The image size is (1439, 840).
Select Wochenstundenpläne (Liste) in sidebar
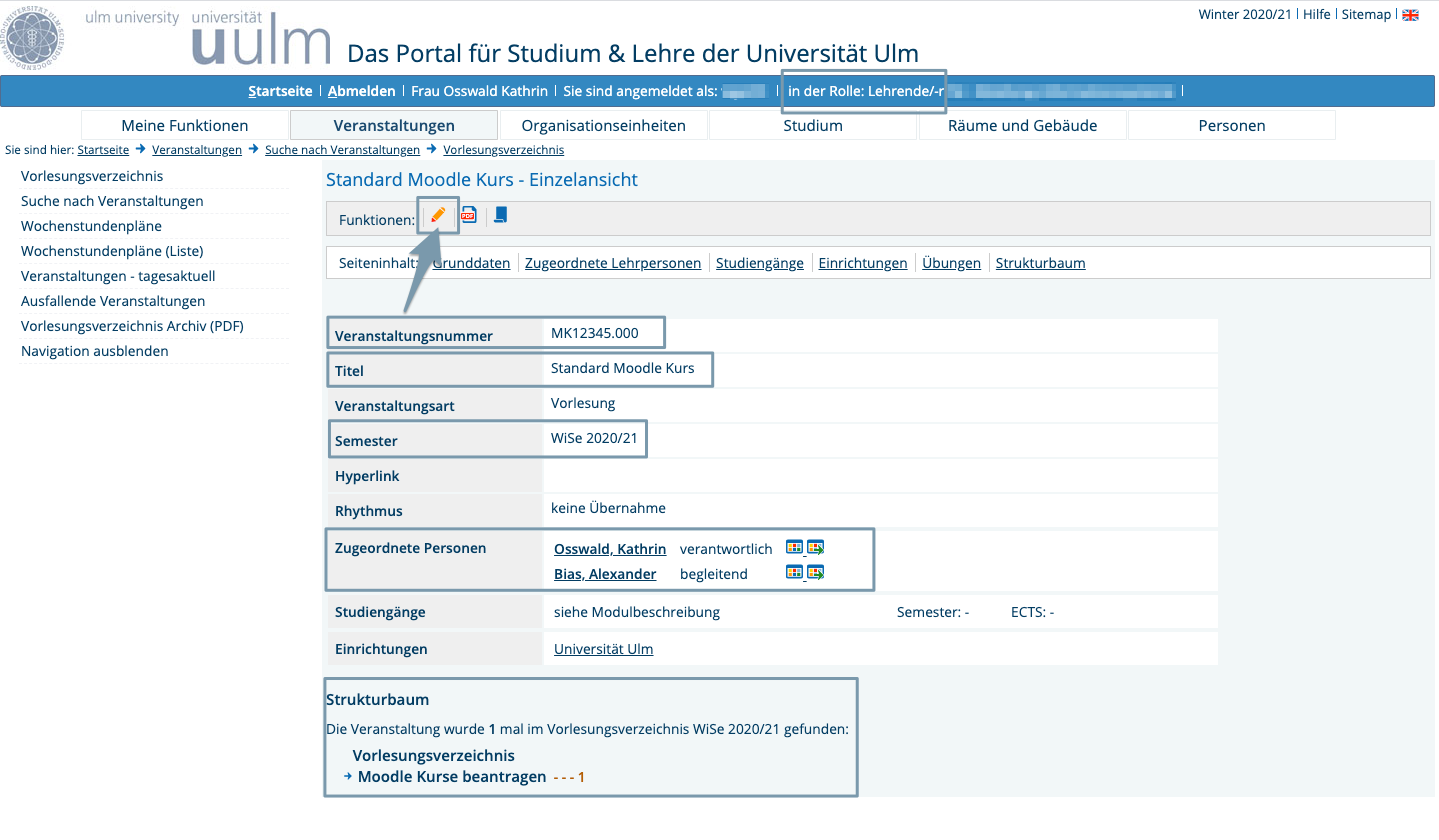pos(112,251)
